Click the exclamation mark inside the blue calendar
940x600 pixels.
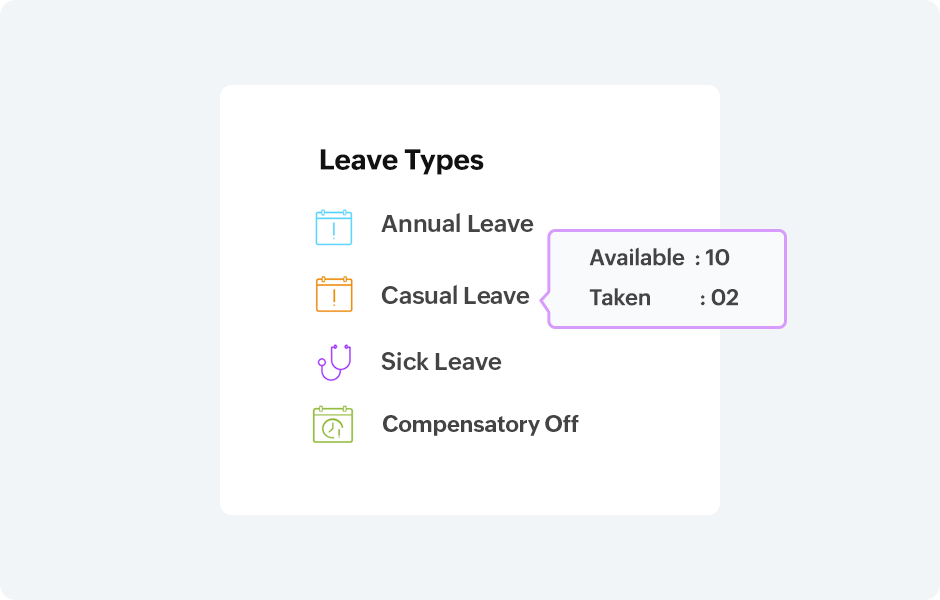pos(333,231)
